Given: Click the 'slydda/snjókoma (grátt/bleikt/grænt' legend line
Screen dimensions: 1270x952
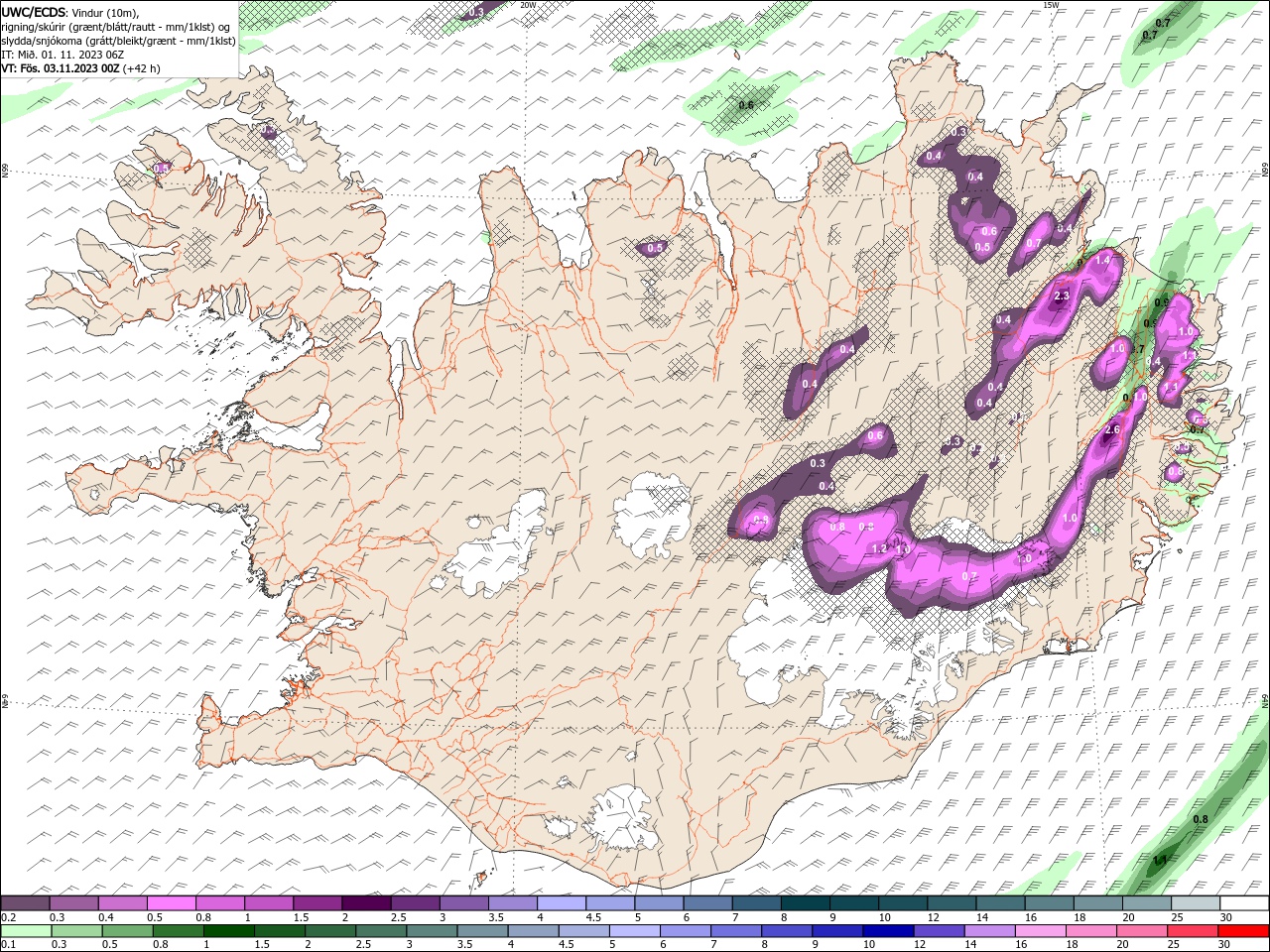Looking at the screenshot, I should [x=119, y=41].
